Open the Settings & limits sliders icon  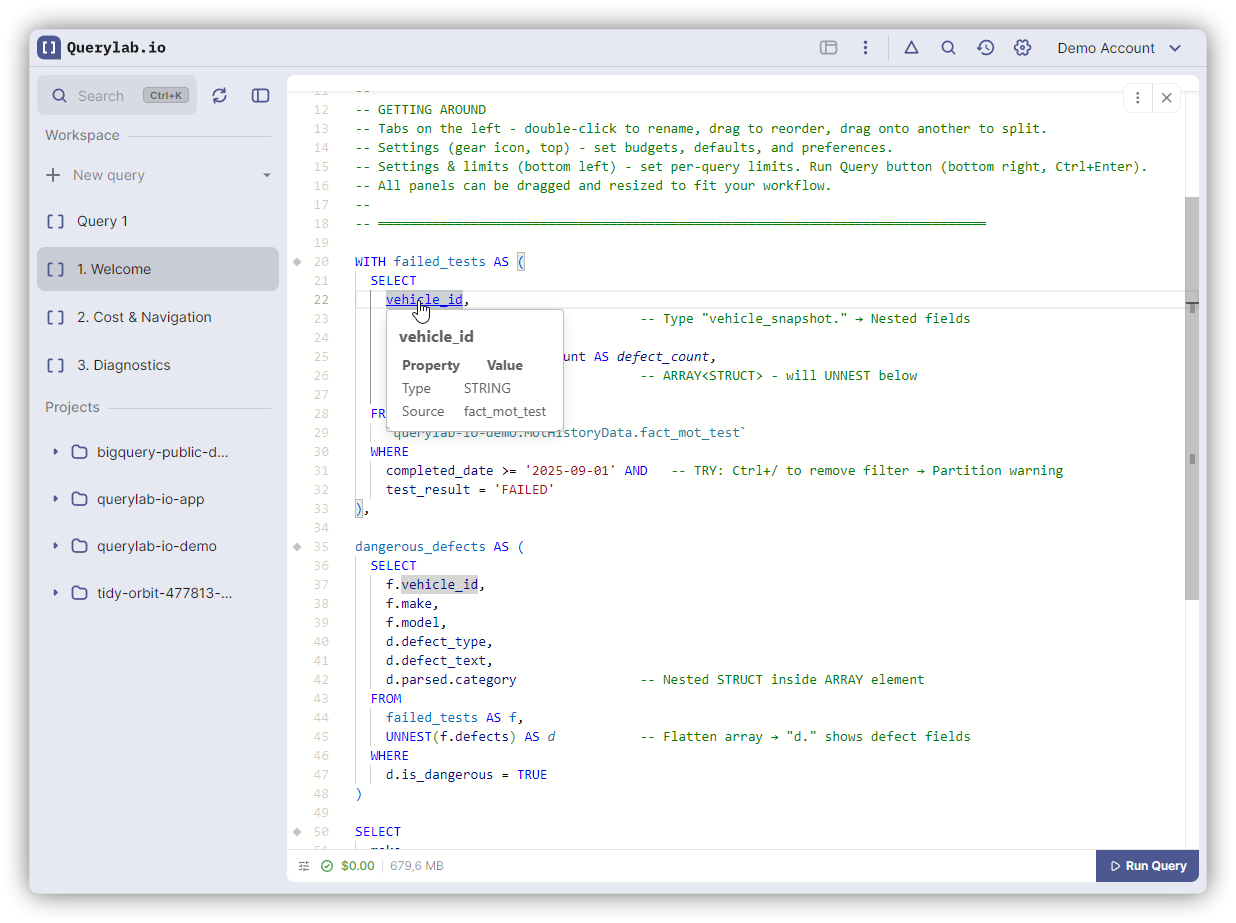[x=304, y=866]
